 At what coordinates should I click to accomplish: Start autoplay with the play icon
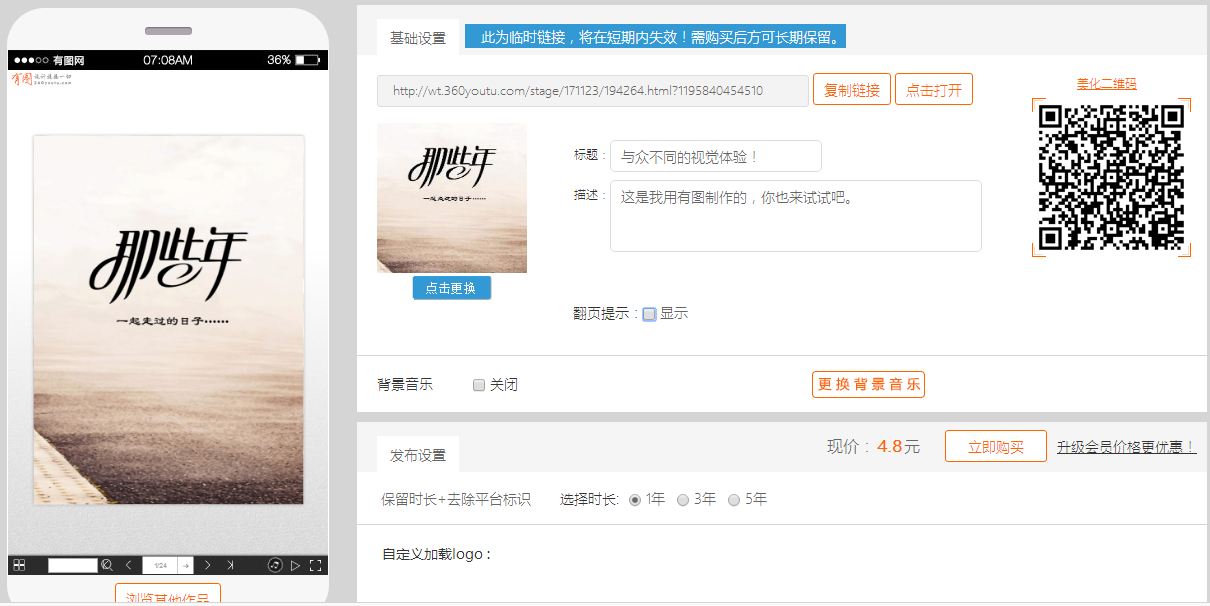coord(295,566)
